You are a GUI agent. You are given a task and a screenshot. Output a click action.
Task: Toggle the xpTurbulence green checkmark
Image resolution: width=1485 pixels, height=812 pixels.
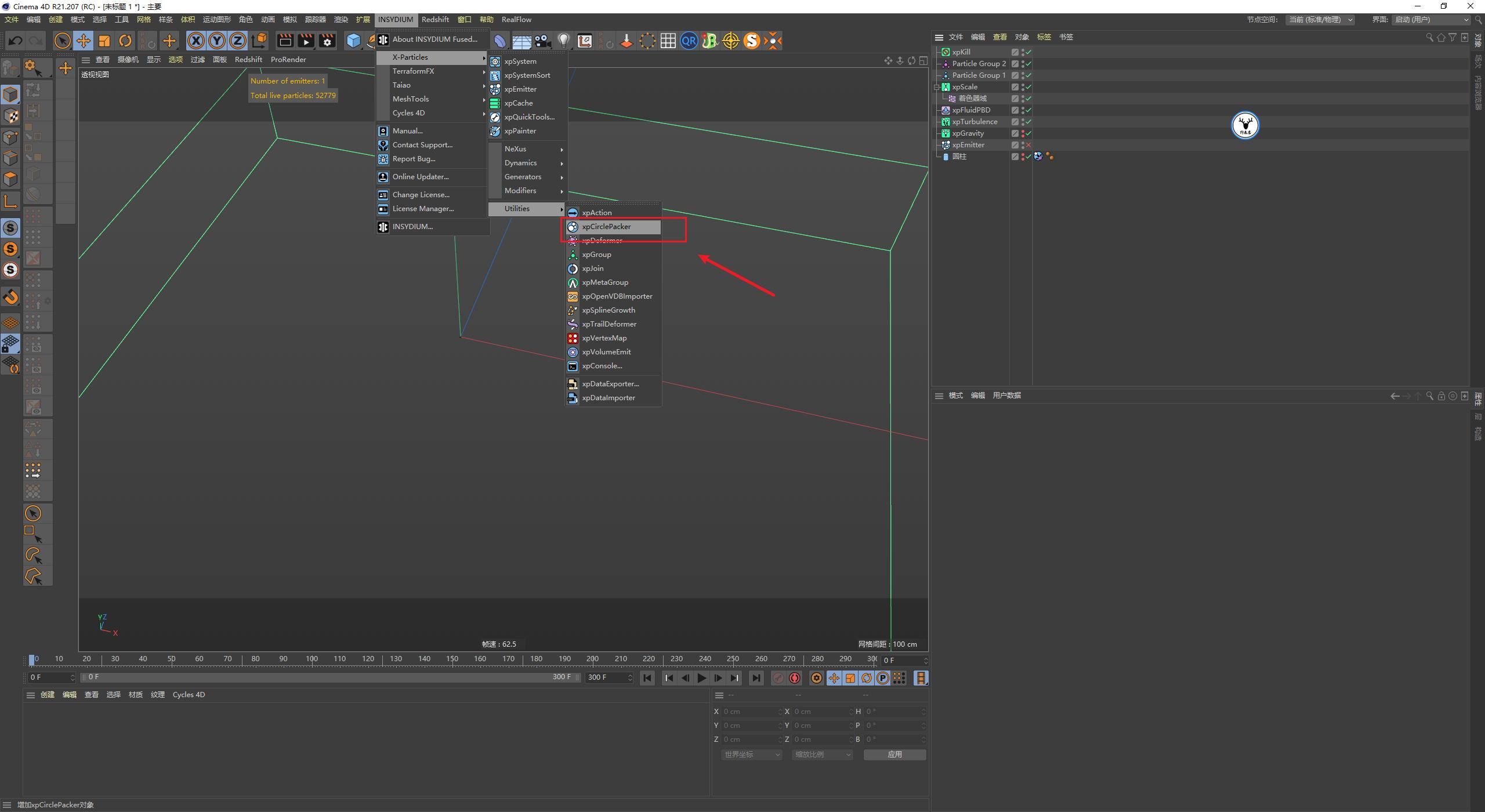1028,122
